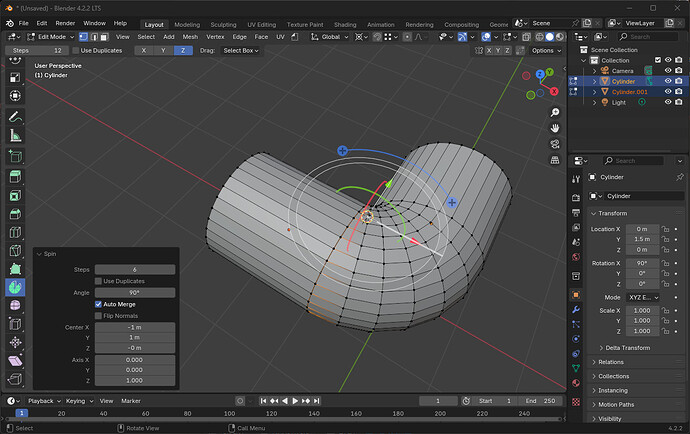Select the Smooth tool

tap(15, 305)
